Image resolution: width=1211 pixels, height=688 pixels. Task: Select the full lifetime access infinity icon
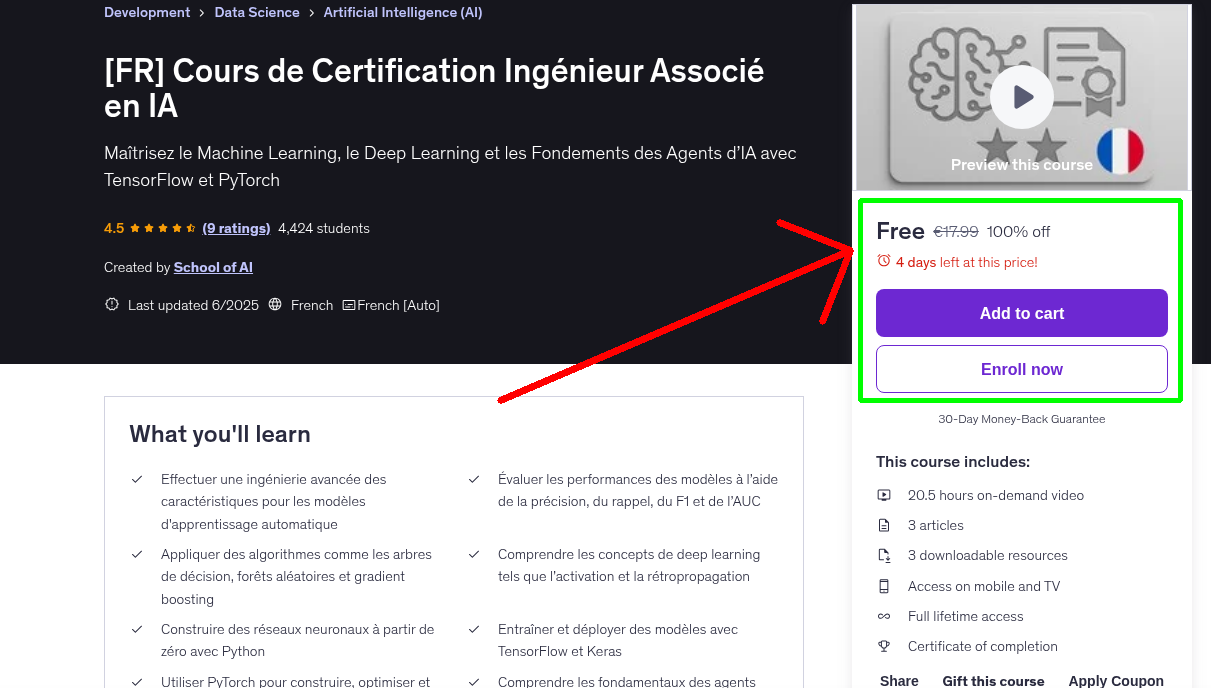pyautogui.click(x=884, y=616)
